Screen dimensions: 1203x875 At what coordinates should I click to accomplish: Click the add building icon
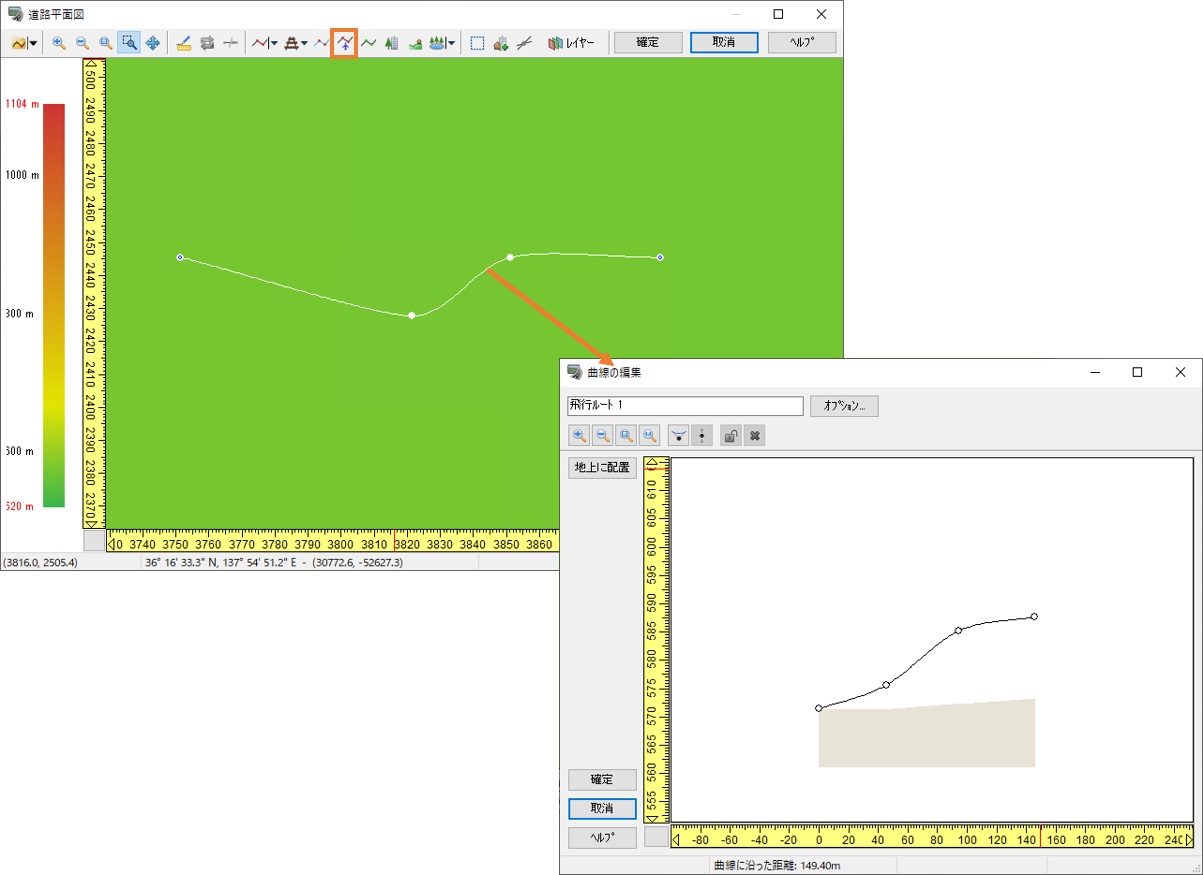pyautogui.click(x=501, y=43)
